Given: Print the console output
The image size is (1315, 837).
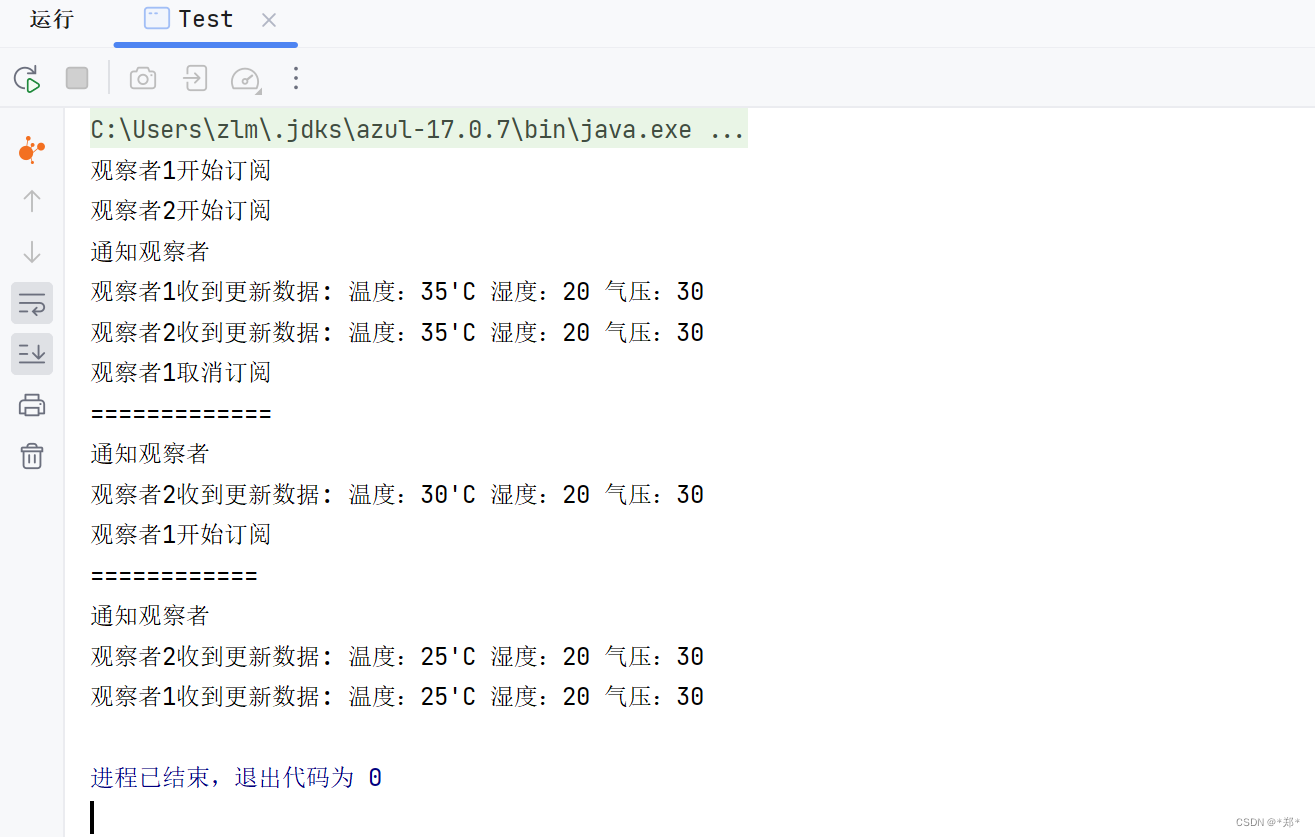Looking at the screenshot, I should (32, 405).
